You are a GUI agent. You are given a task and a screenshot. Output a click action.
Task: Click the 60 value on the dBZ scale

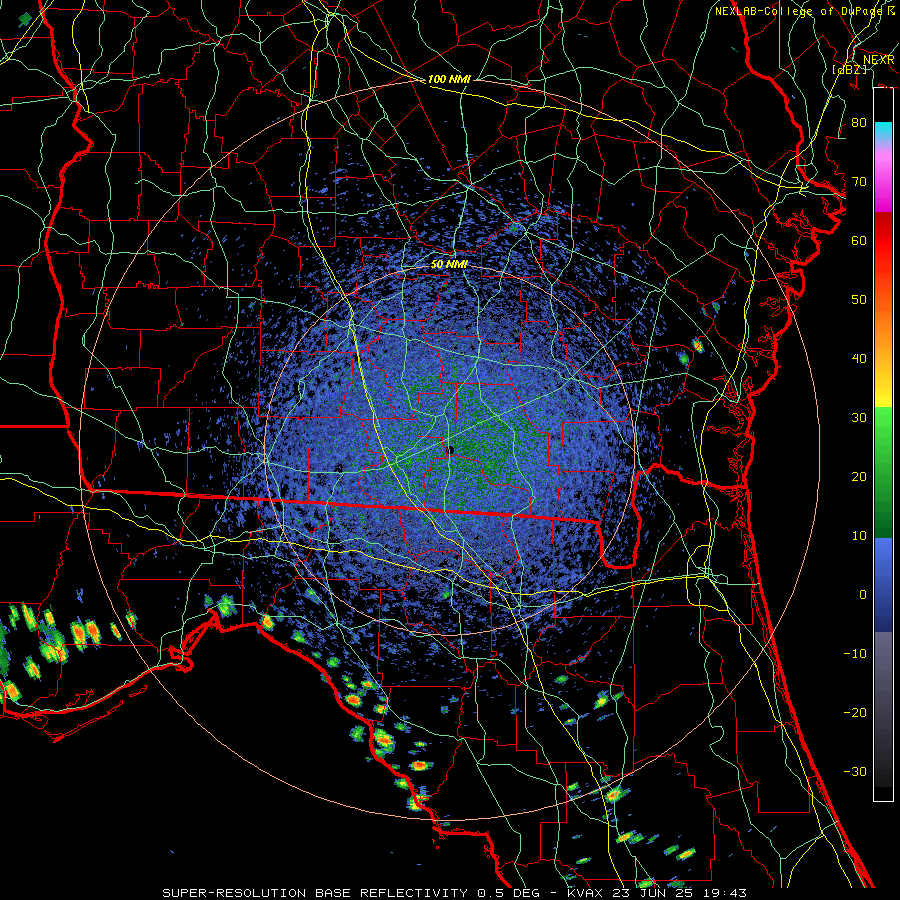859,240
